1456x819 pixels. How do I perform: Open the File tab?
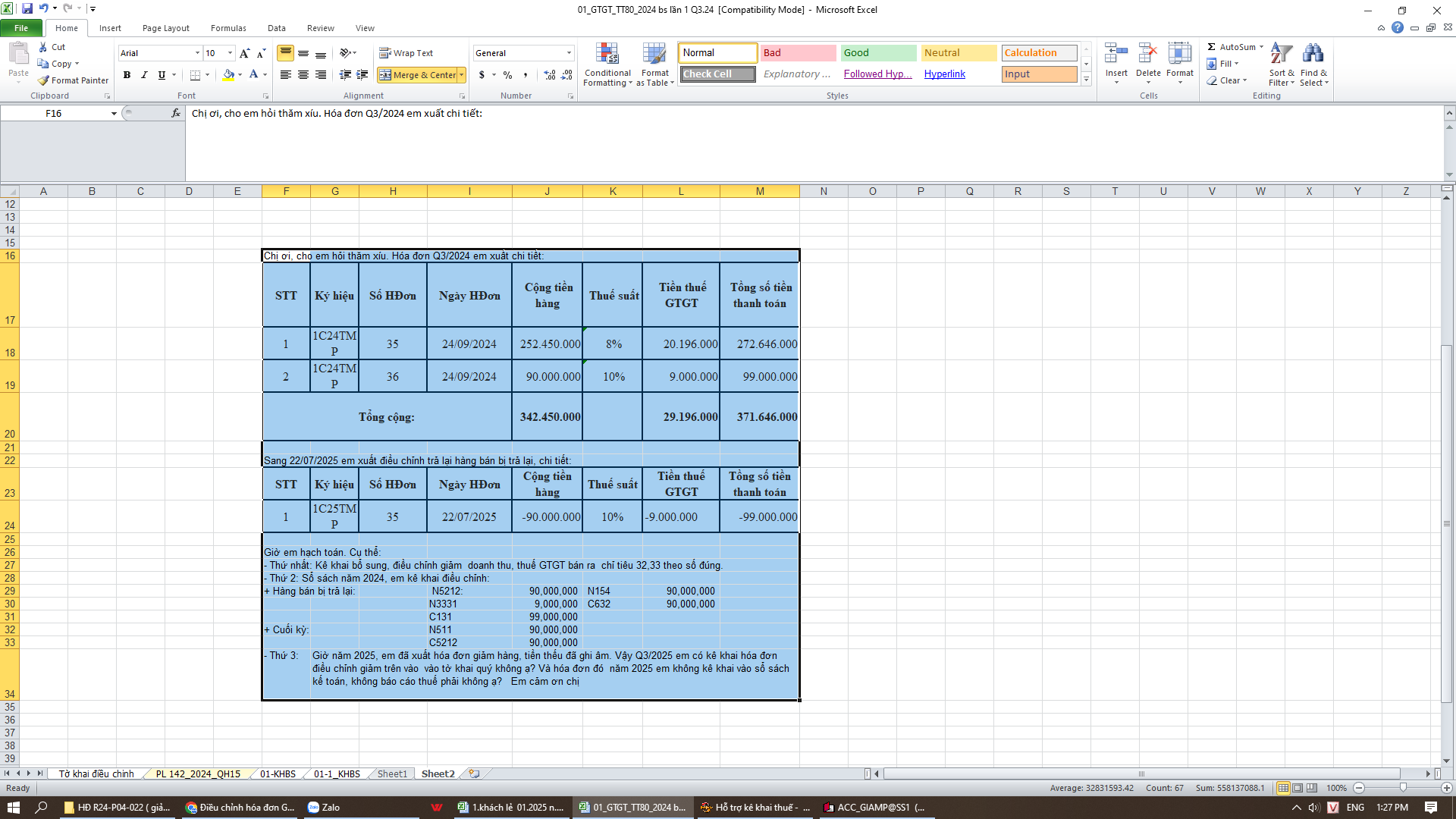[x=21, y=28]
